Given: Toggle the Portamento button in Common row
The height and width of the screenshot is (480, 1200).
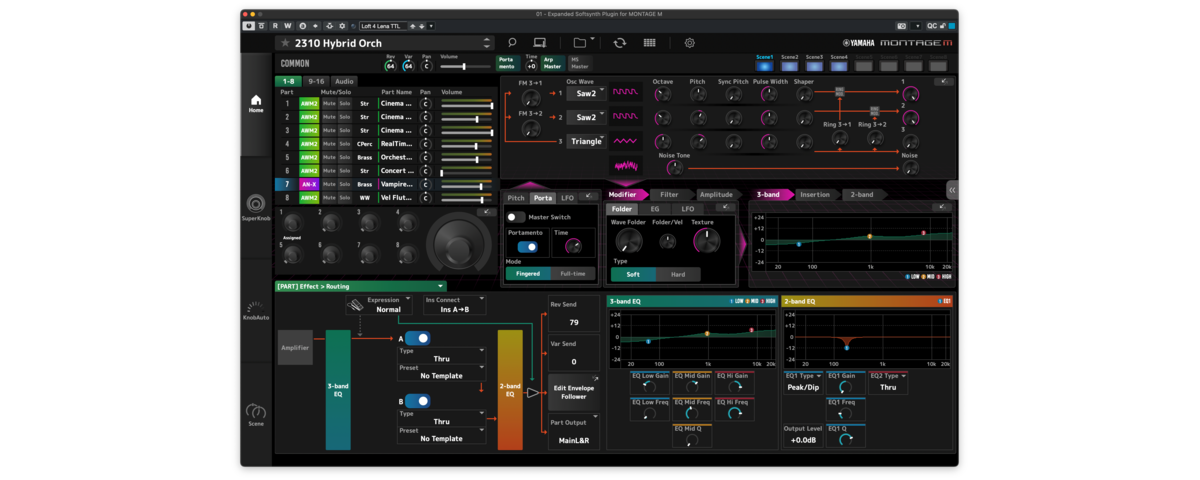Looking at the screenshot, I should pos(507,63).
